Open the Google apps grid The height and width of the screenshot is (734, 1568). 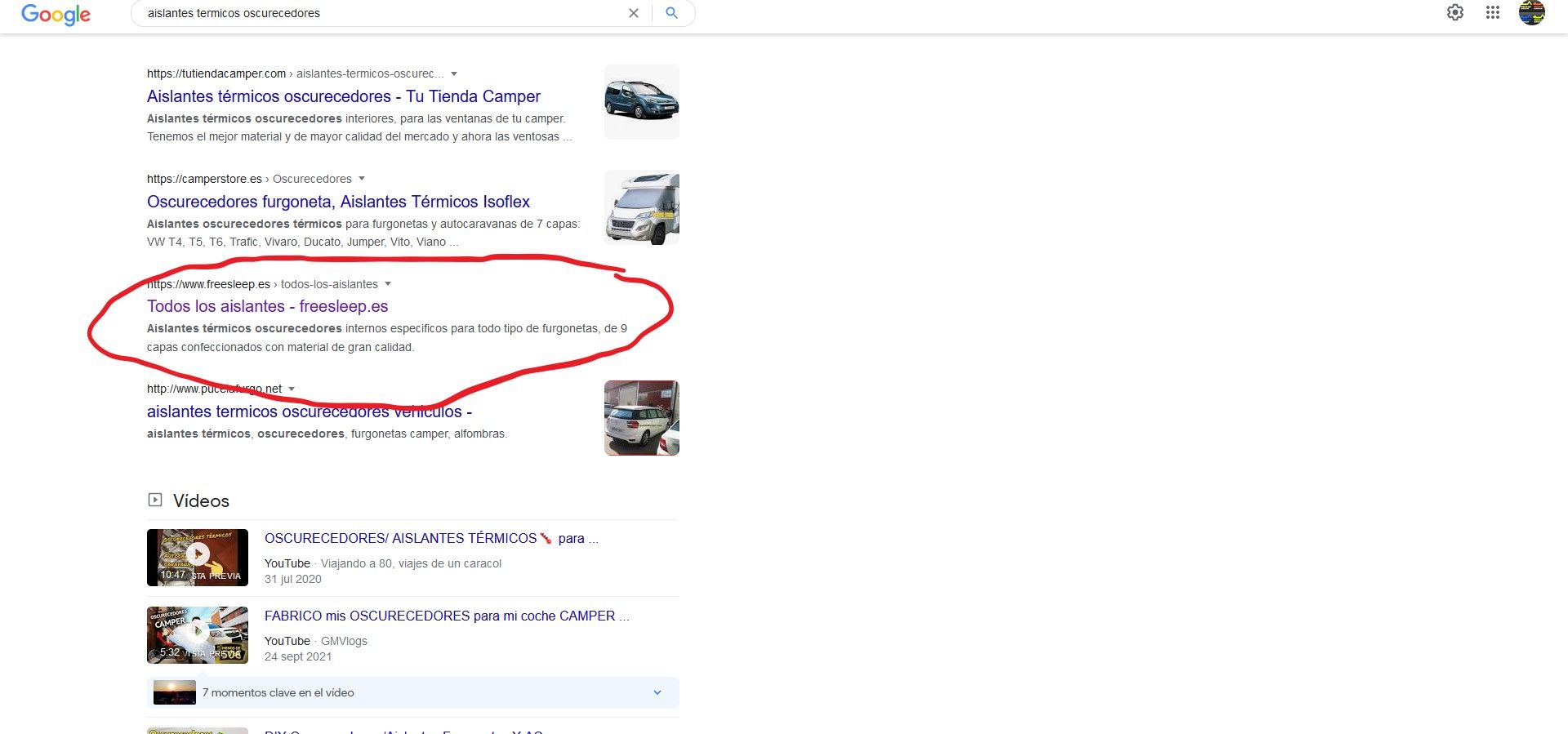pyautogui.click(x=1493, y=13)
